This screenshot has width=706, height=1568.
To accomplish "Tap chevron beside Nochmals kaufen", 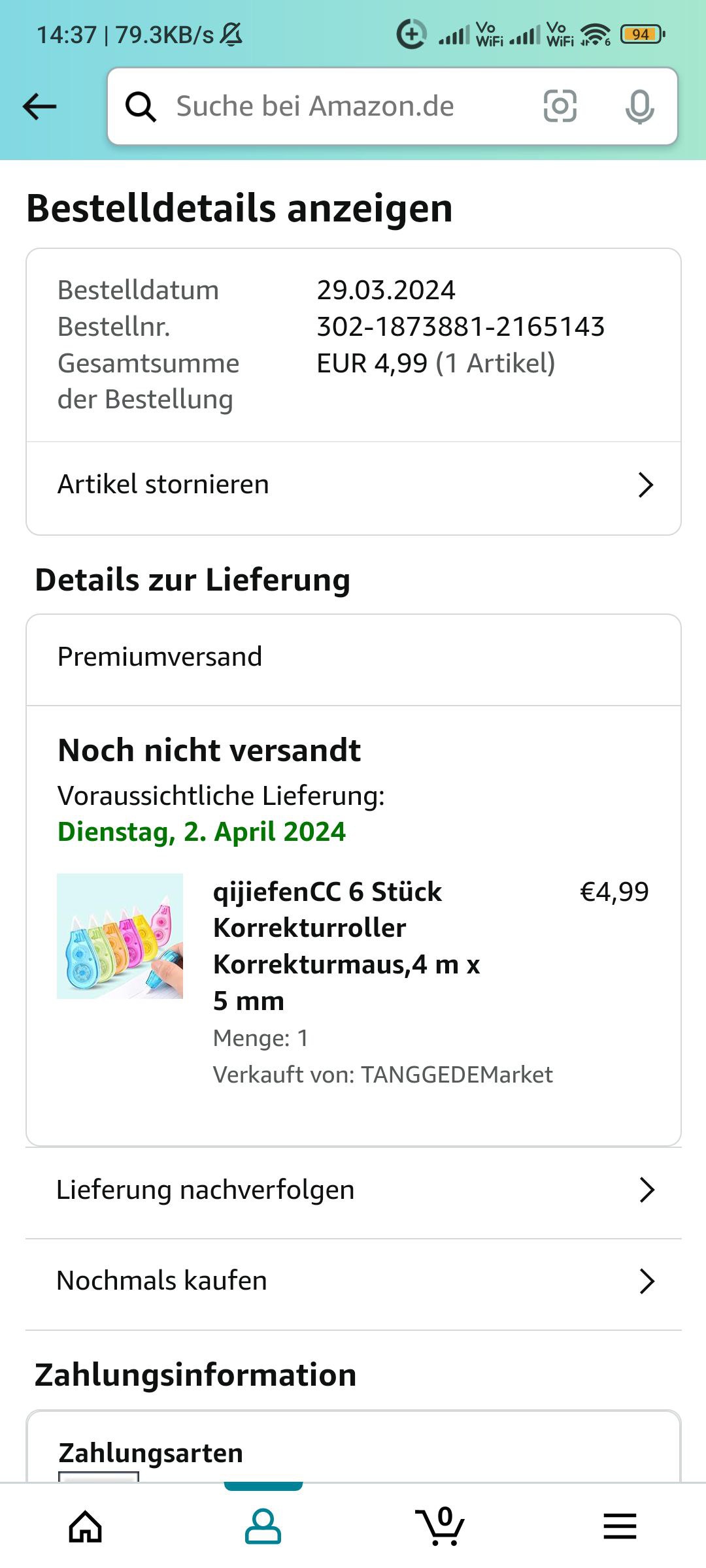I will (x=647, y=1281).
